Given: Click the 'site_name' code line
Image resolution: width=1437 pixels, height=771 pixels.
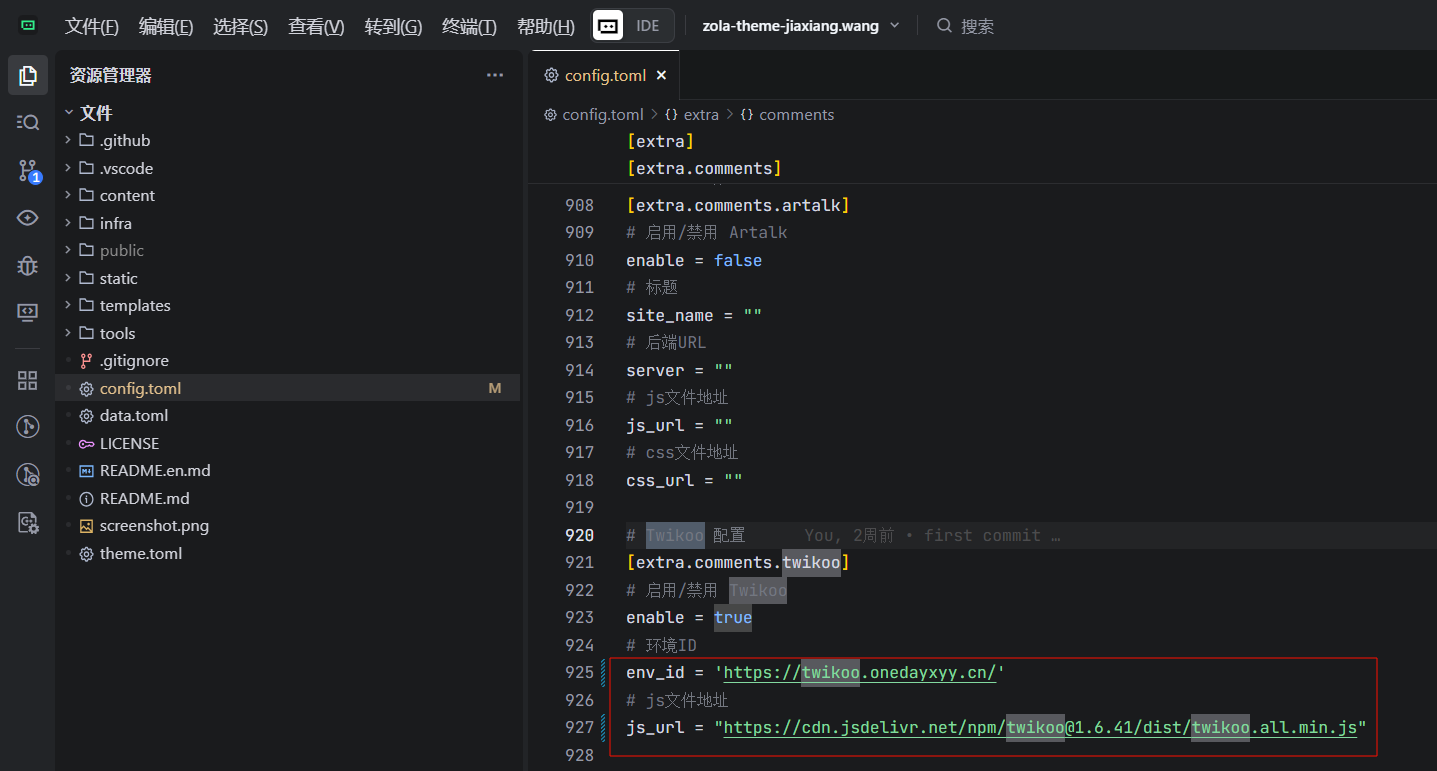Looking at the screenshot, I should tap(694, 315).
